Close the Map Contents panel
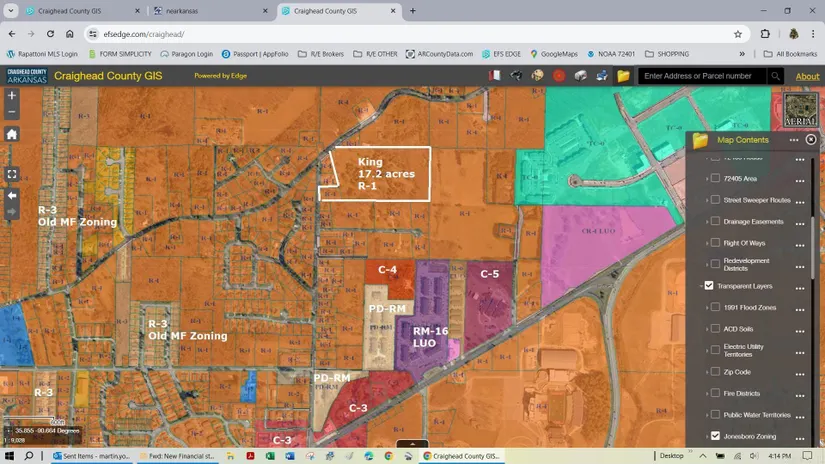The height and width of the screenshot is (464, 825). pos(811,140)
